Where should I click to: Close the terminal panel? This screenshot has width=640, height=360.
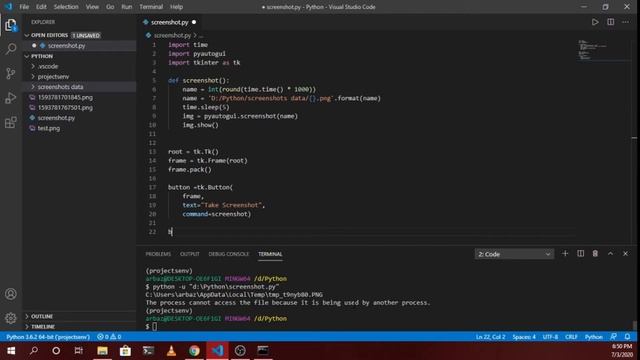[x=625, y=253]
